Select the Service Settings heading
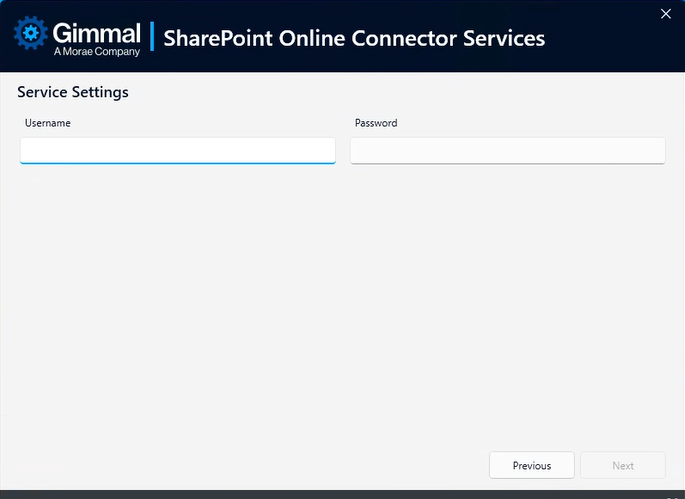This screenshot has height=499, width=685. point(73,92)
